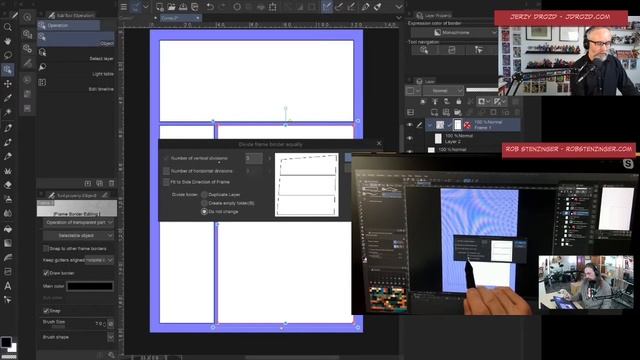
Task: Click the layer opacity slider
Action: pyautogui.click(x=482, y=90)
